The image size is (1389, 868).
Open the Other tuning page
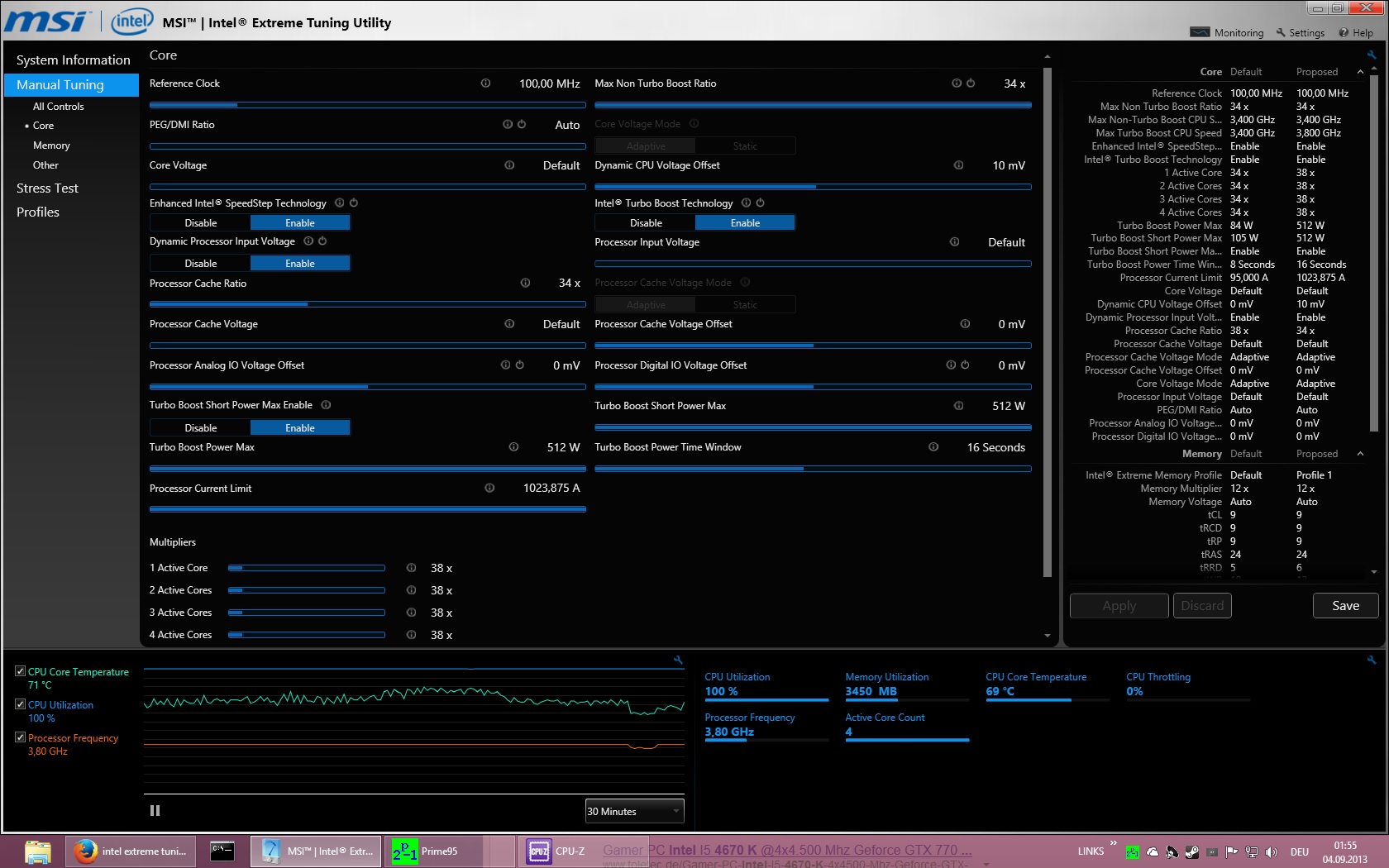coord(45,165)
